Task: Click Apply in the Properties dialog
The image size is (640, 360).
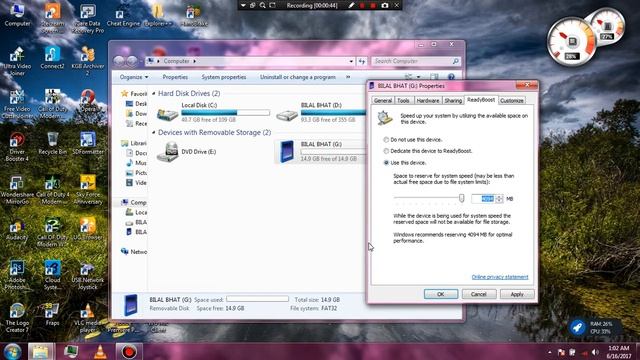Action: click(x=517, y=294)
